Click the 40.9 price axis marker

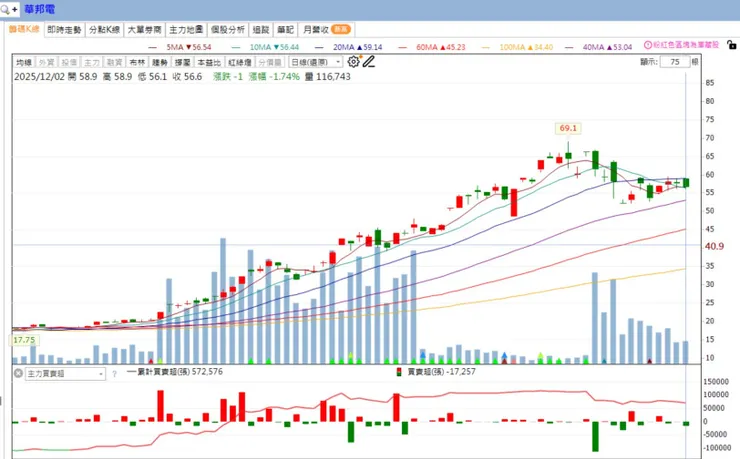(x=714, y=246)
